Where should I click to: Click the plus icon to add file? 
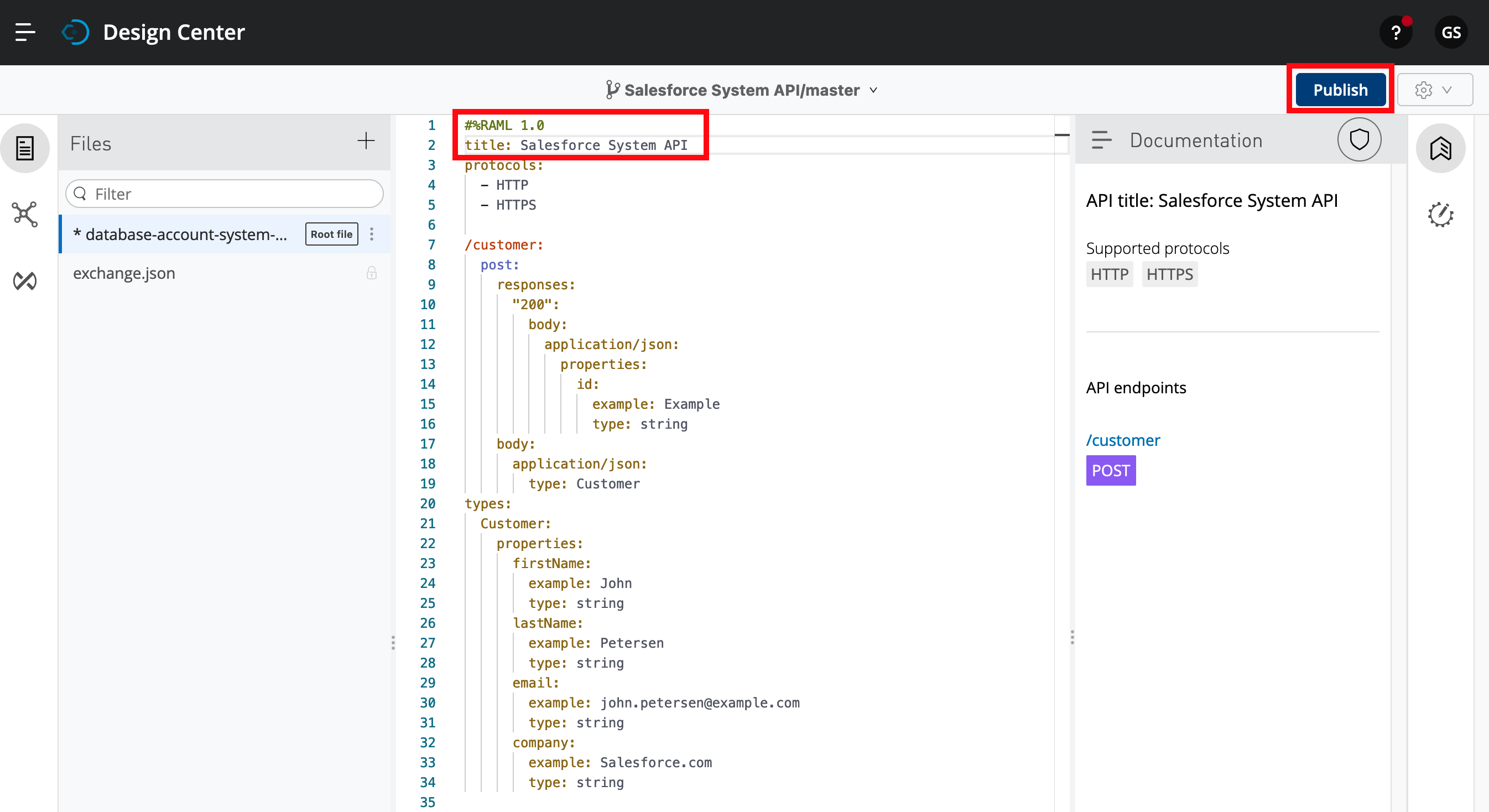click(366, 141)
